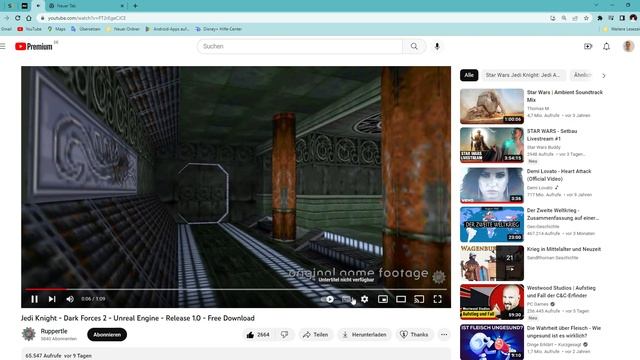Toggle the autoplay switch in player
Viewport: 640px width, 360px height.
pos(327,299)
